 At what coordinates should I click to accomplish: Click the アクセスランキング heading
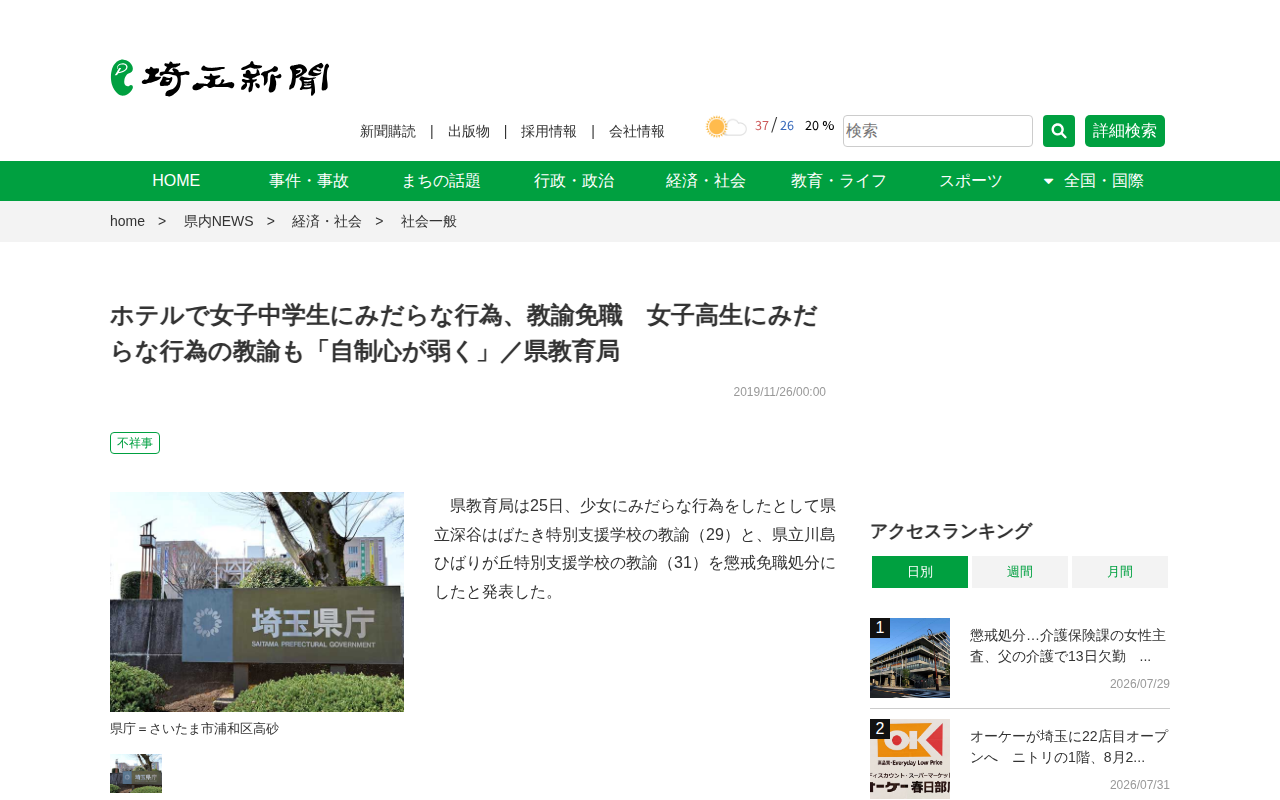click(951, 531)
